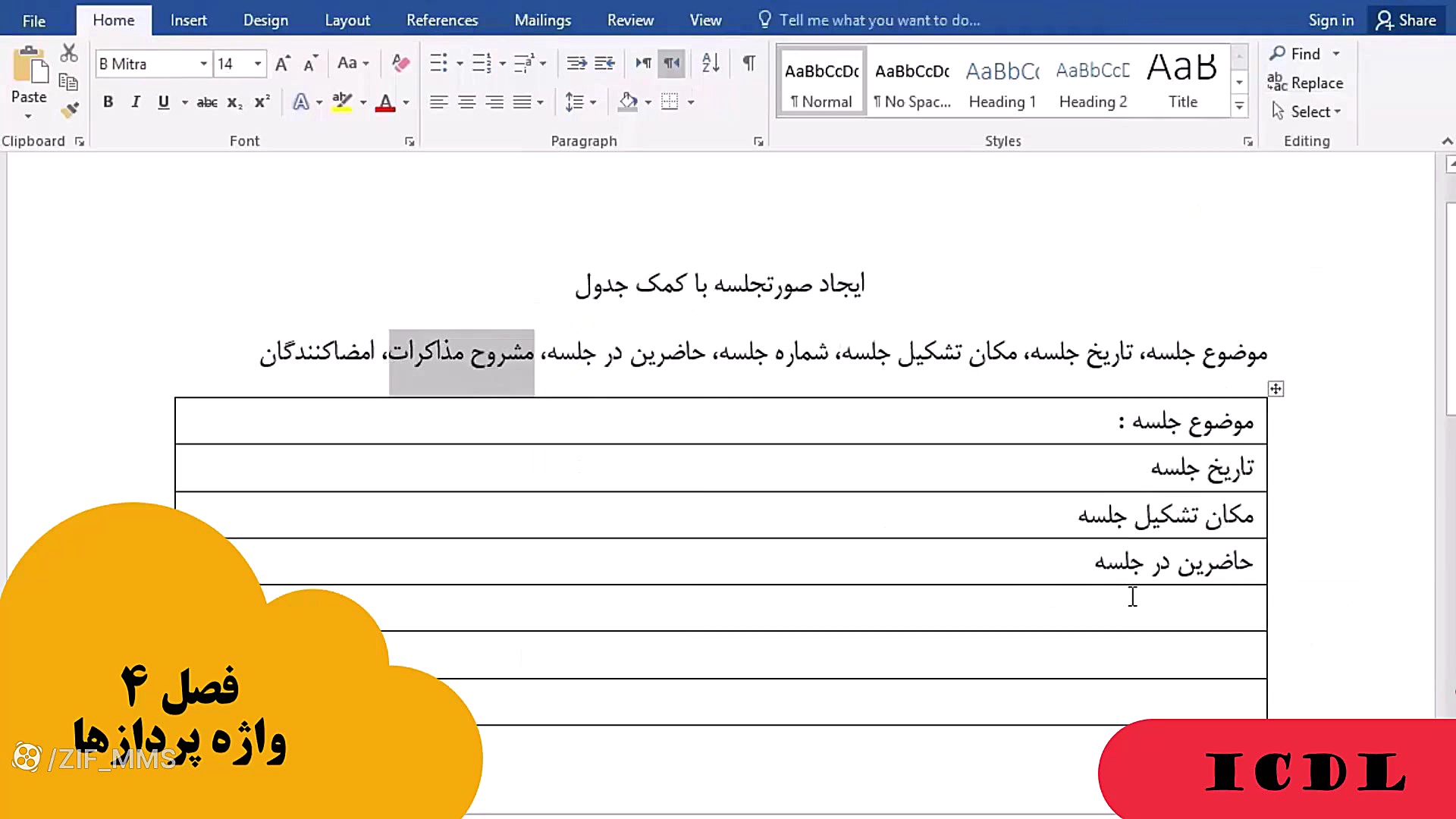
Task: Open Replace dialog
Action: point(1305,83)
